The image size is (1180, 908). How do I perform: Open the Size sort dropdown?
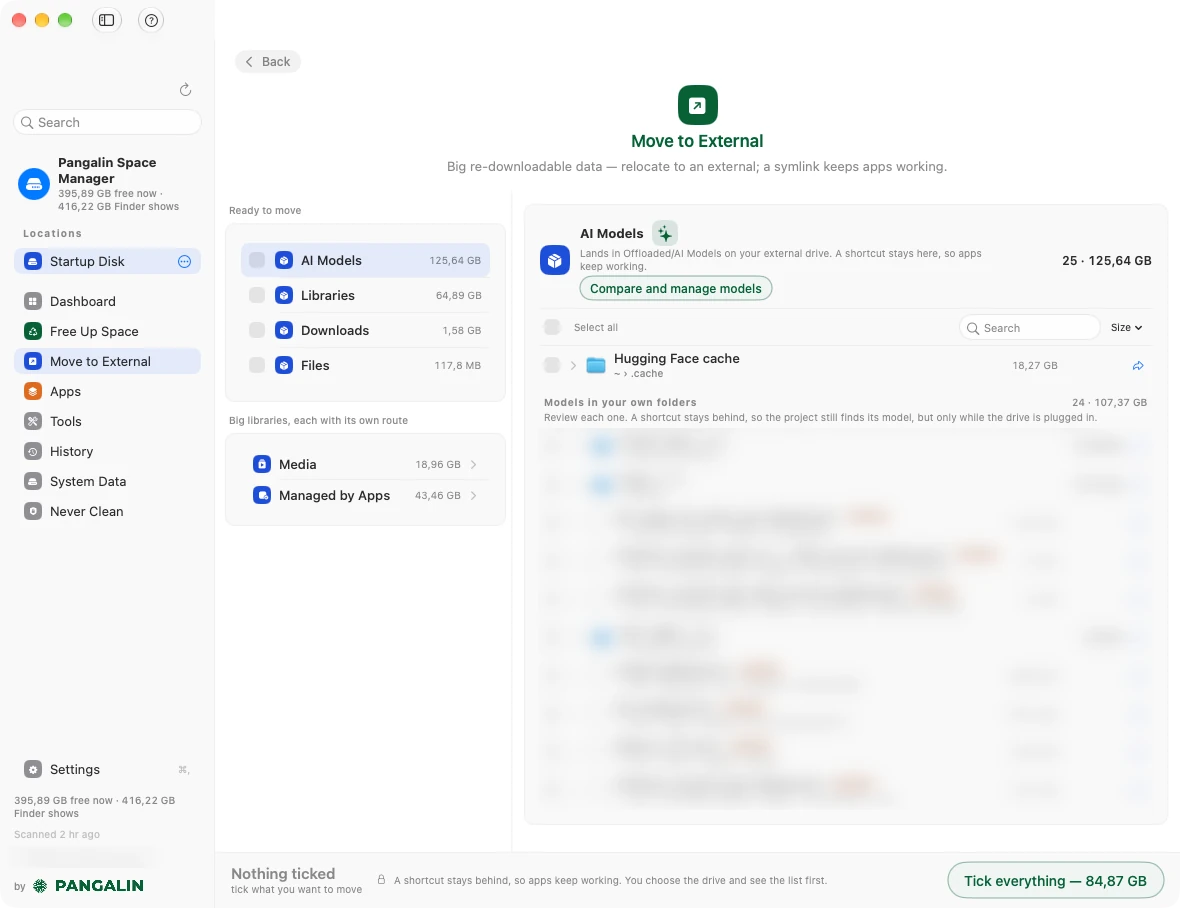tap(1127, 328)
